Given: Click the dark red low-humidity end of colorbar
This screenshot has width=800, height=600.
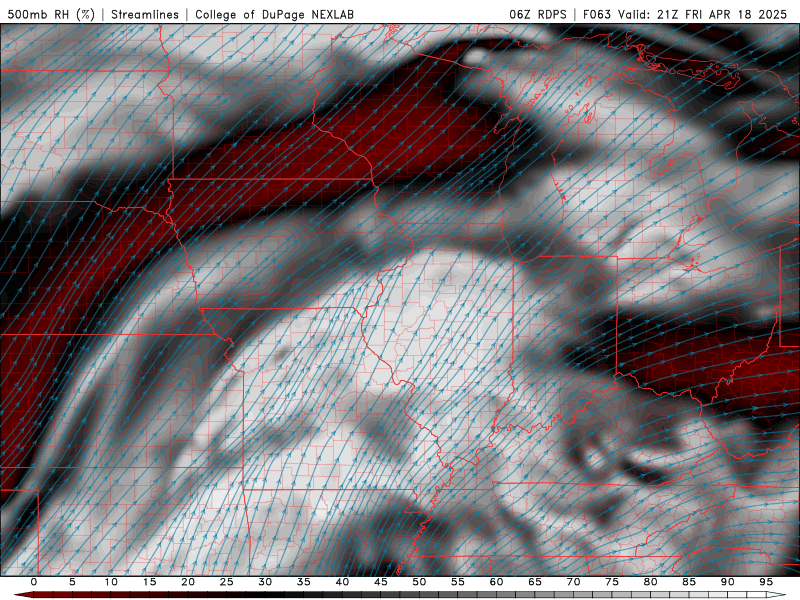Looking at the screenshot, I should tap(24, 595).
